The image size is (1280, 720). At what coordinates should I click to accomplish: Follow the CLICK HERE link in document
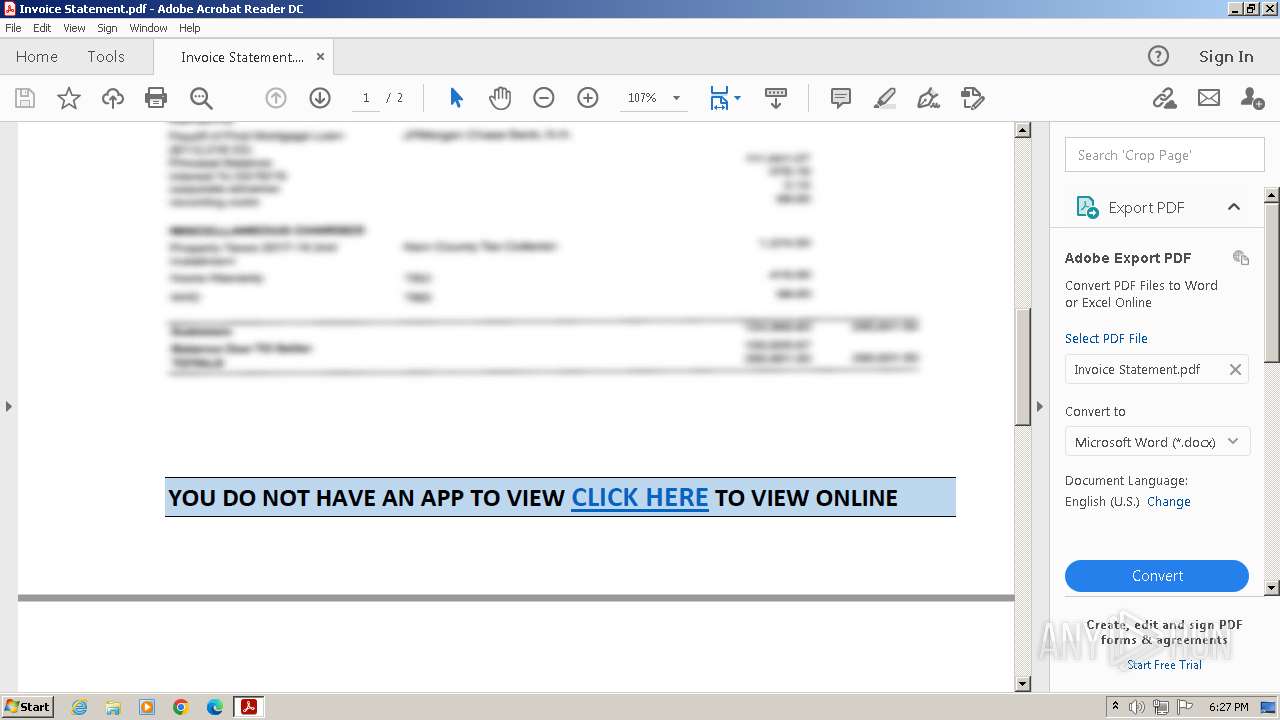click(x=640, y=498)
